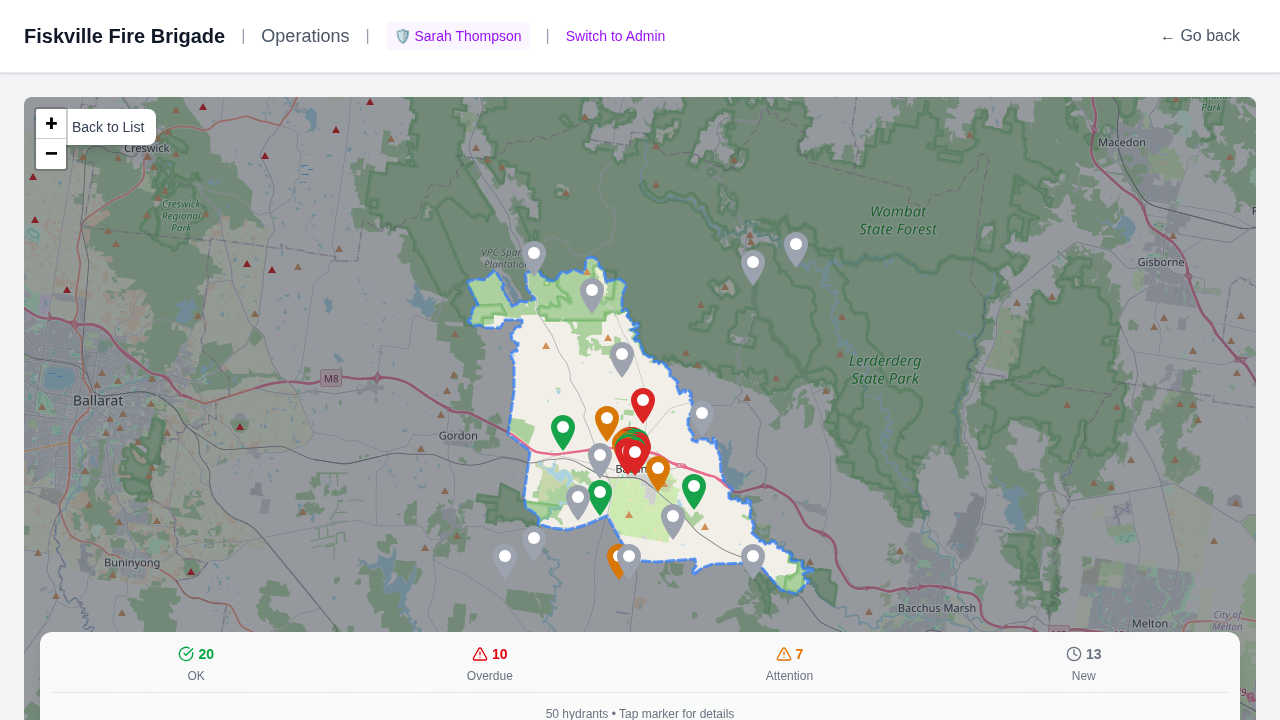
Task: Click the Creswick Regional Park label
Action: point(181,215)
